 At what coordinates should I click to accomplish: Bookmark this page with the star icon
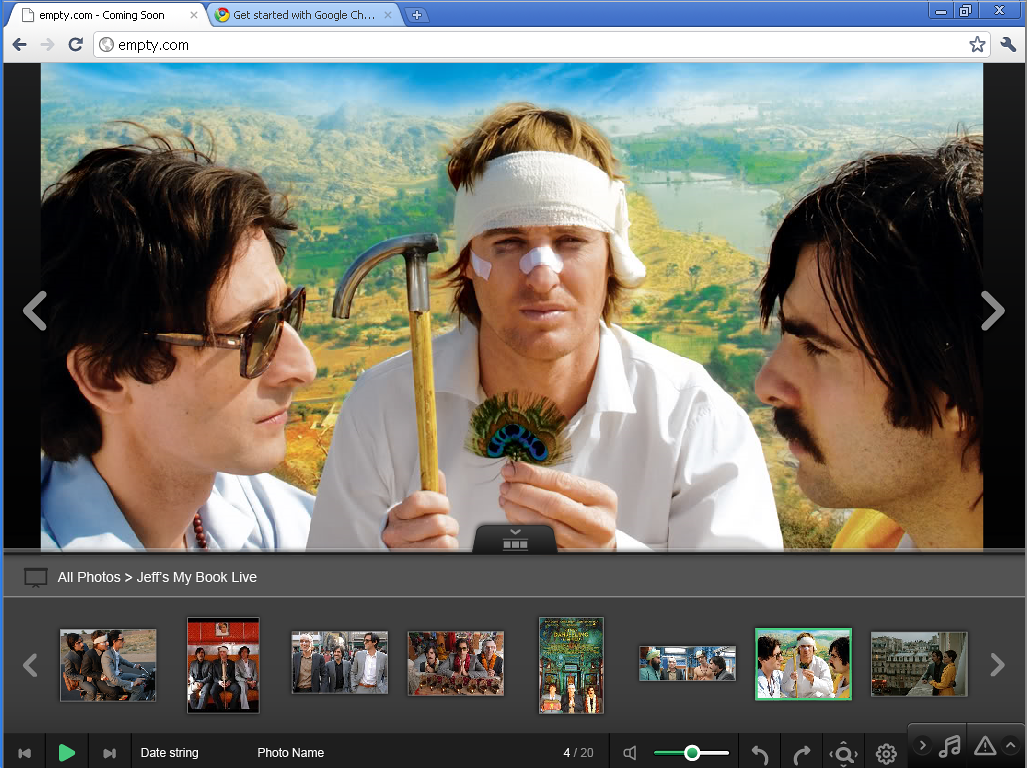click(x=977, y=45)
